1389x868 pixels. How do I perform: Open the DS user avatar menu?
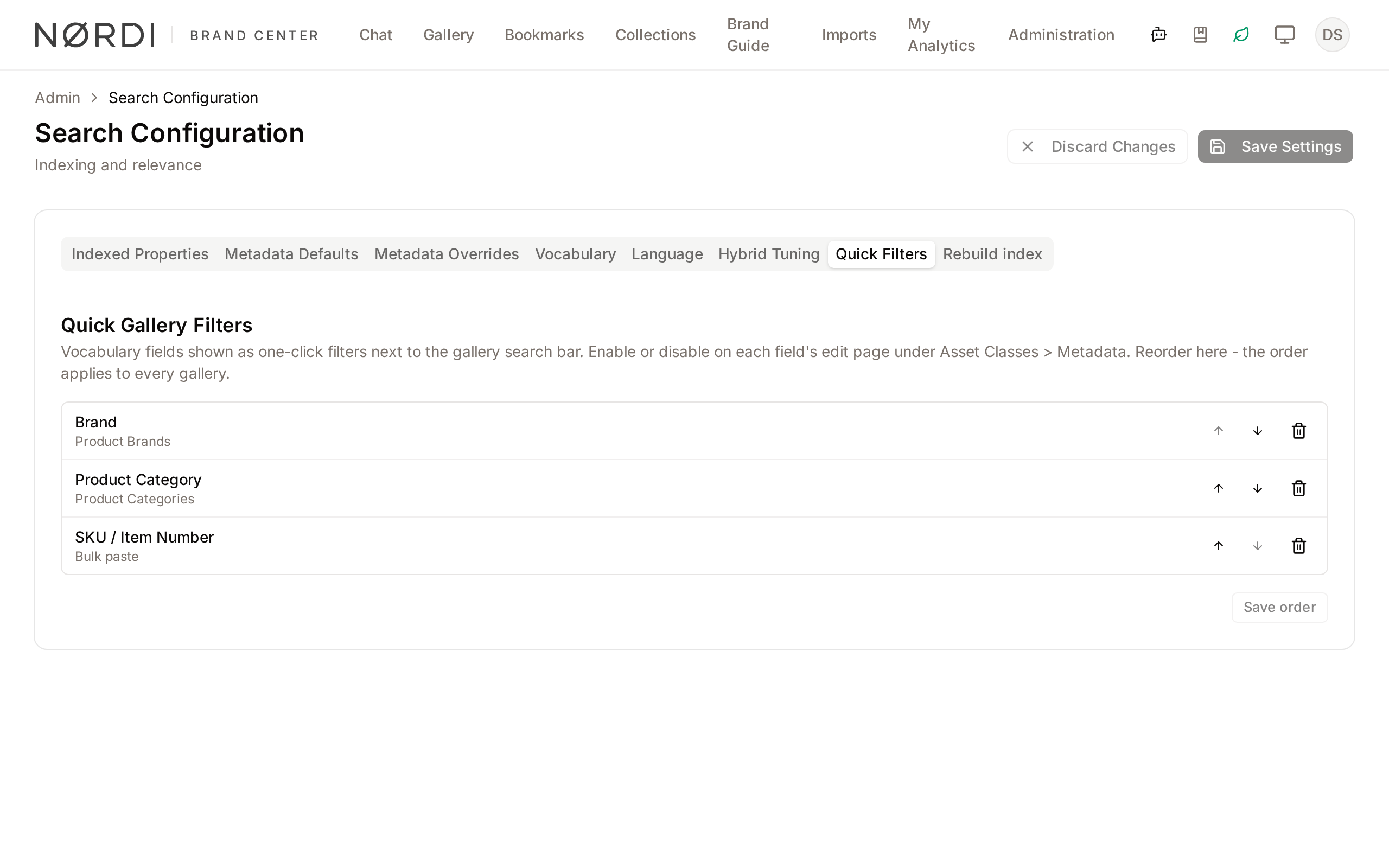coord(1331,34)
